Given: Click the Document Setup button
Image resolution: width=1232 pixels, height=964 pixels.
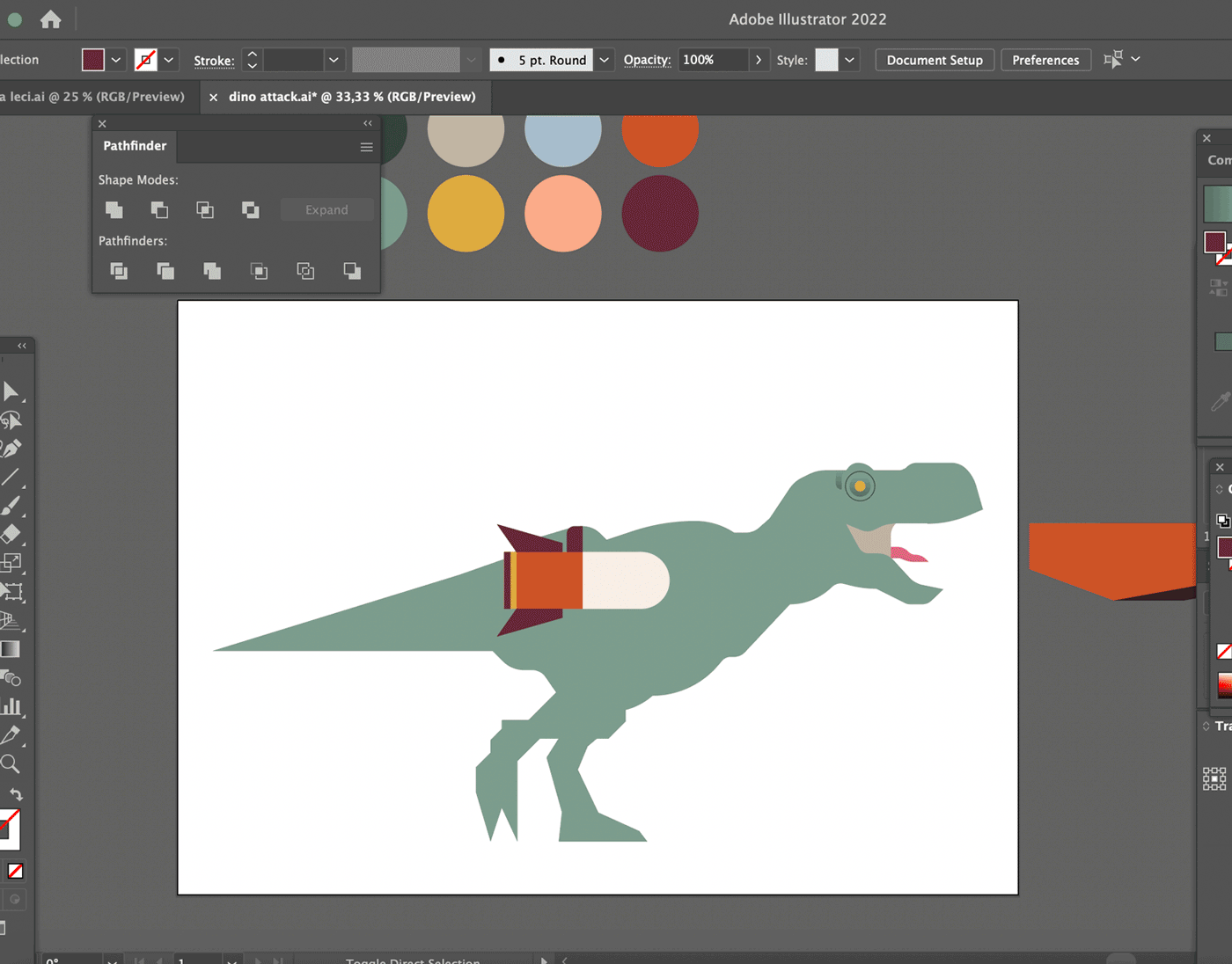Looking at the screenshot, I should [934, 60].
